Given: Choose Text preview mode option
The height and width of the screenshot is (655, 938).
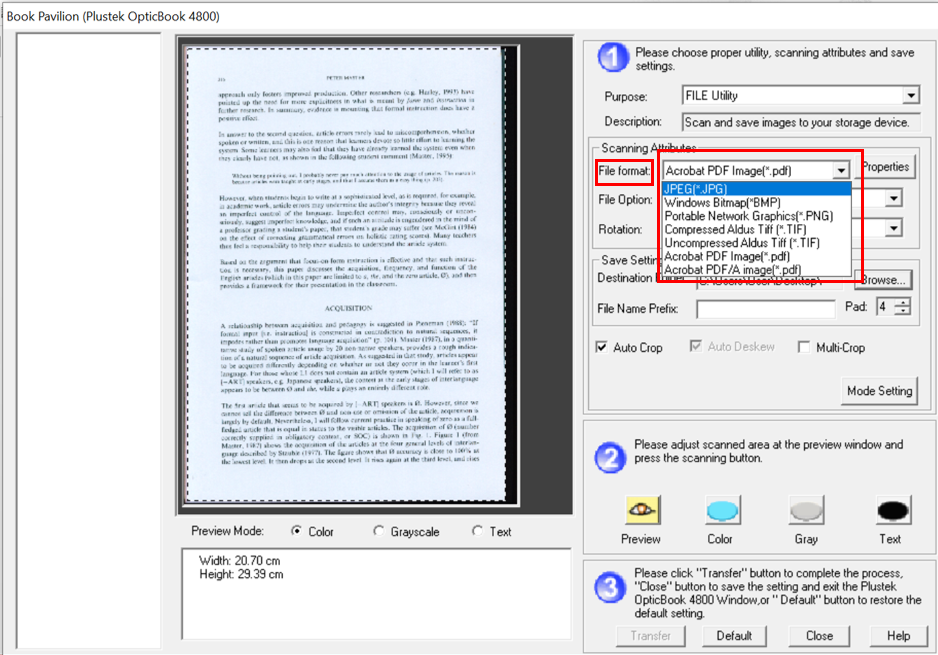Looking at the screenshot, I should click(x=477, y=531).
